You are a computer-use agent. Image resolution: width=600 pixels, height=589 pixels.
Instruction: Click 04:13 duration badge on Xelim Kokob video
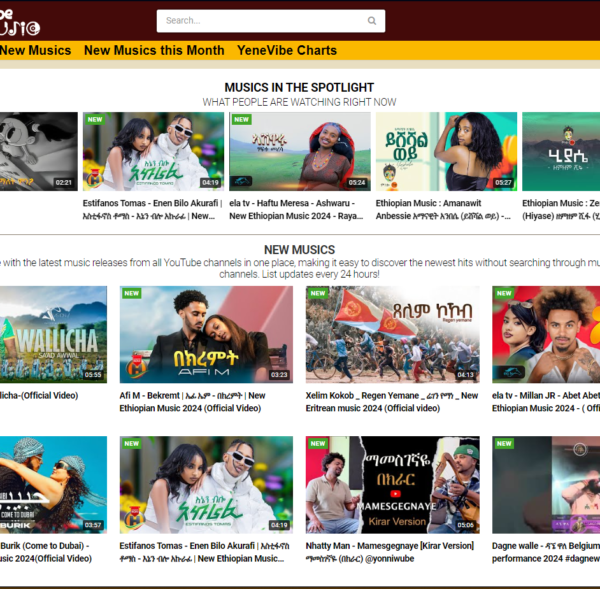[465, 375]
